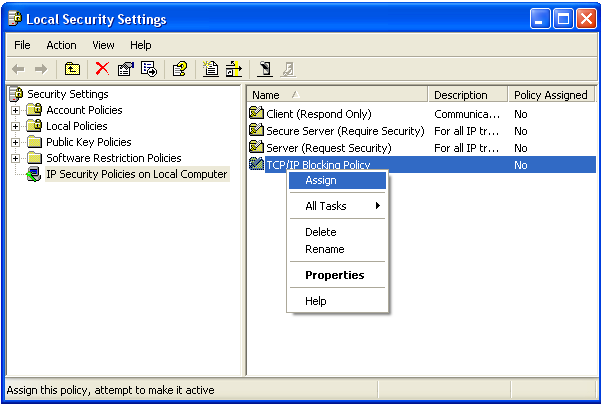The height and width of the screenshot is (404, 601).
Task: Maximize the Local Security Settings window
Action: pos(563,18)
